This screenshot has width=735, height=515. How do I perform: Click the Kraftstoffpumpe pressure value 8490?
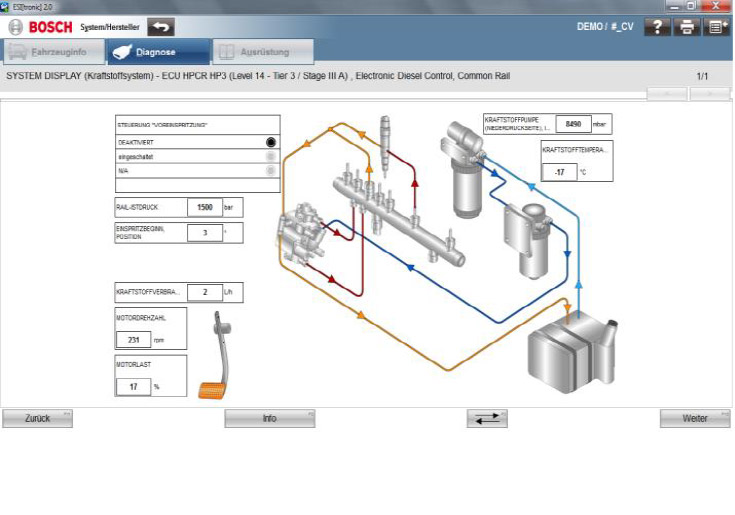(573, 124)
